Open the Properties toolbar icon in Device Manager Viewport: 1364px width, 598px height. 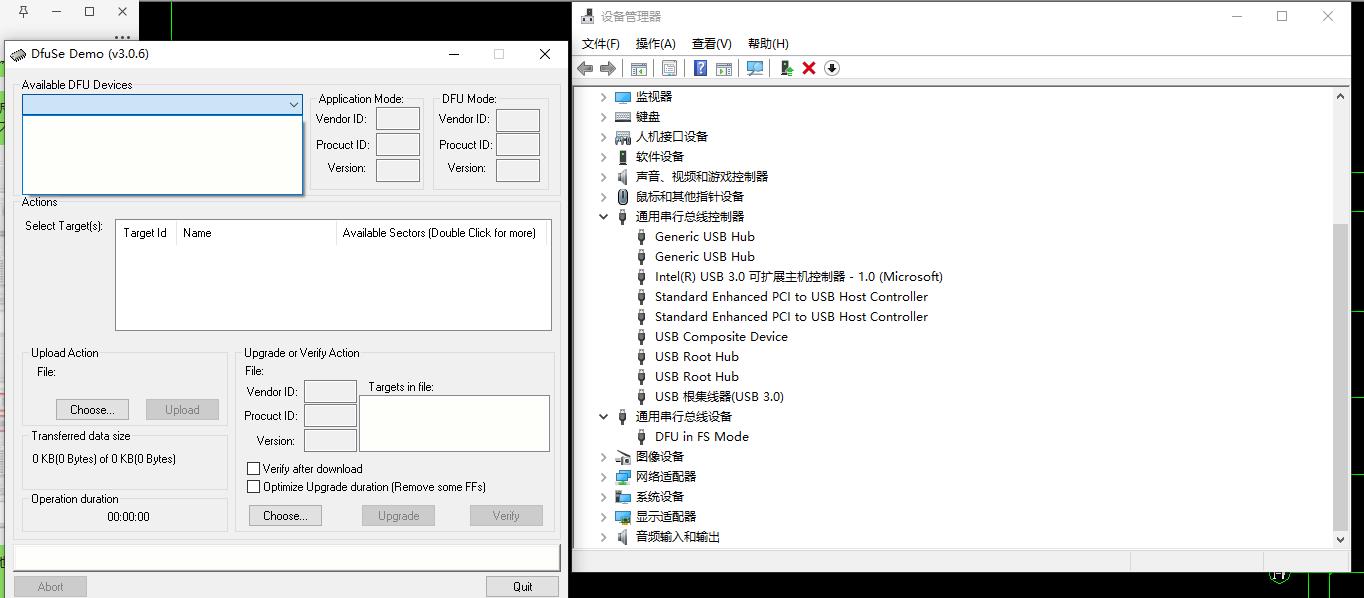coord(669,68)
